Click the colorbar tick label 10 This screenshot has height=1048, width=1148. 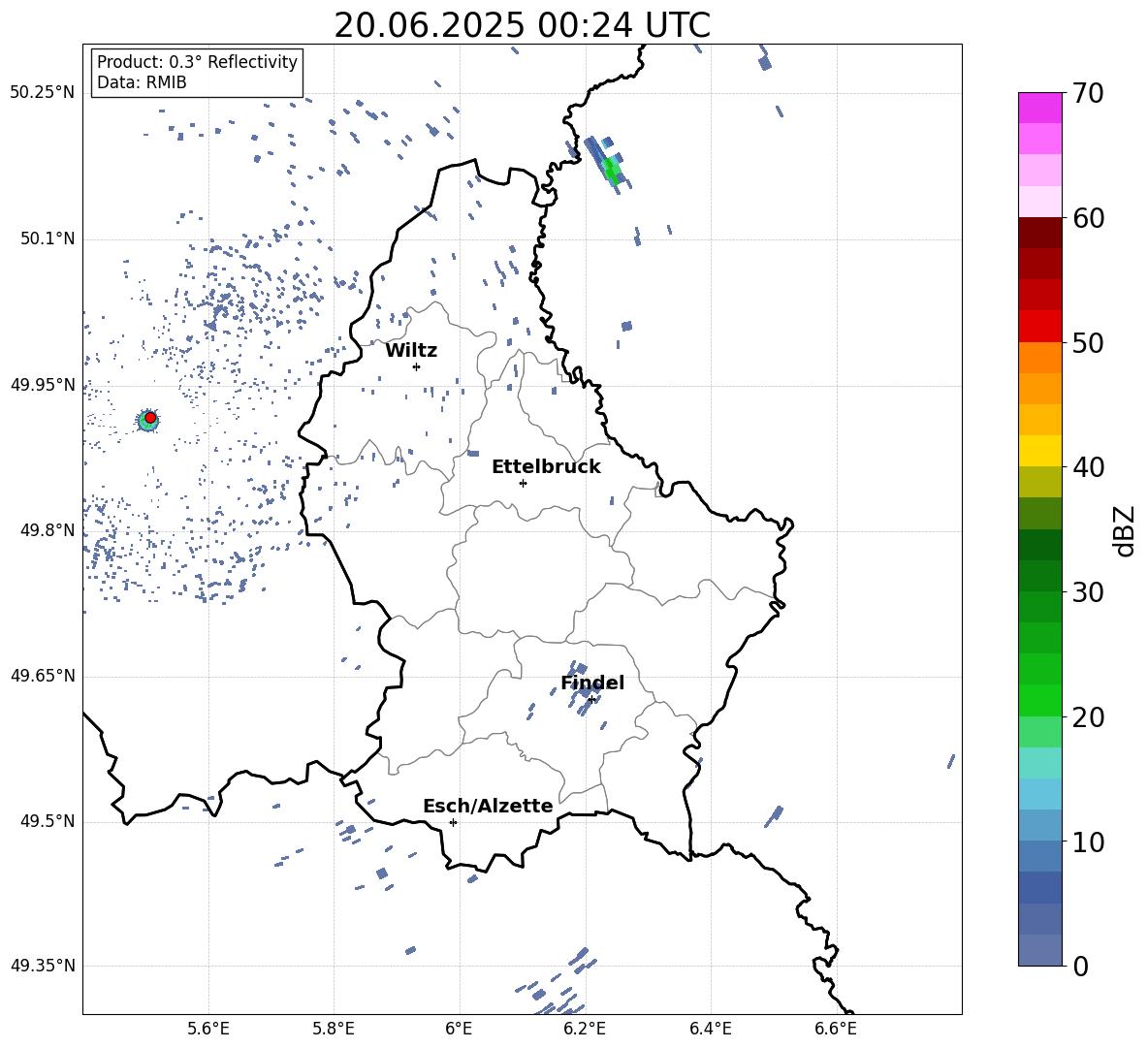1089,842
